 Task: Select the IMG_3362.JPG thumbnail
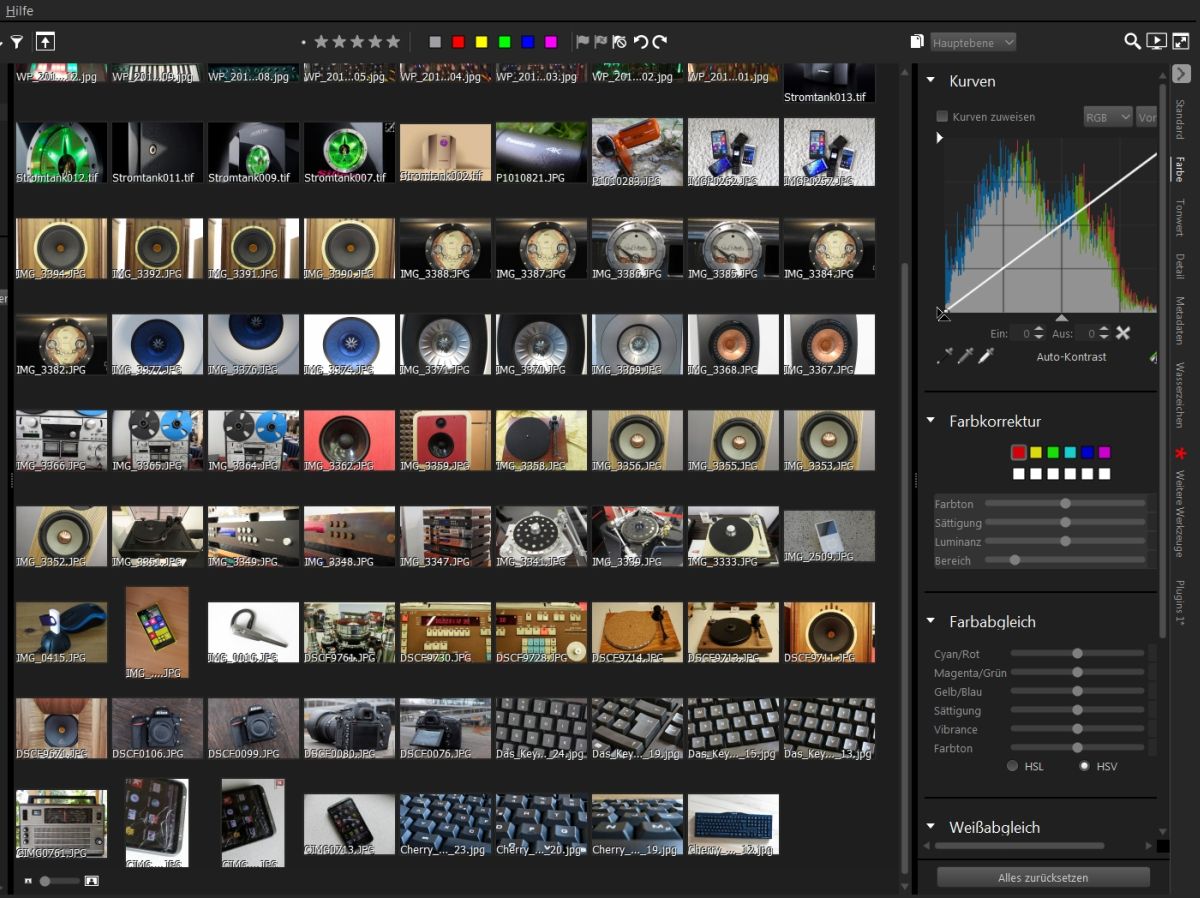349,440
